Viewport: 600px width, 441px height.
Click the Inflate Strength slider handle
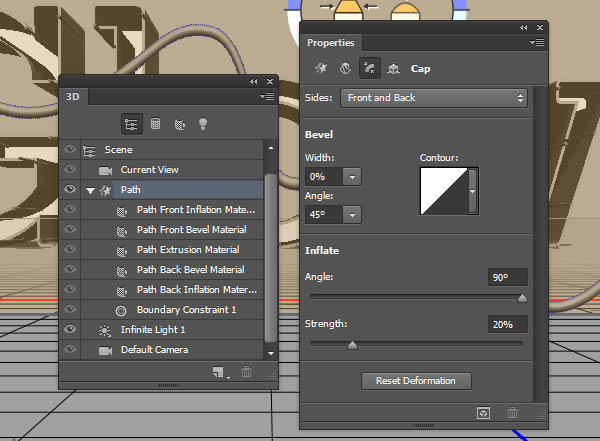pos(352,345)
